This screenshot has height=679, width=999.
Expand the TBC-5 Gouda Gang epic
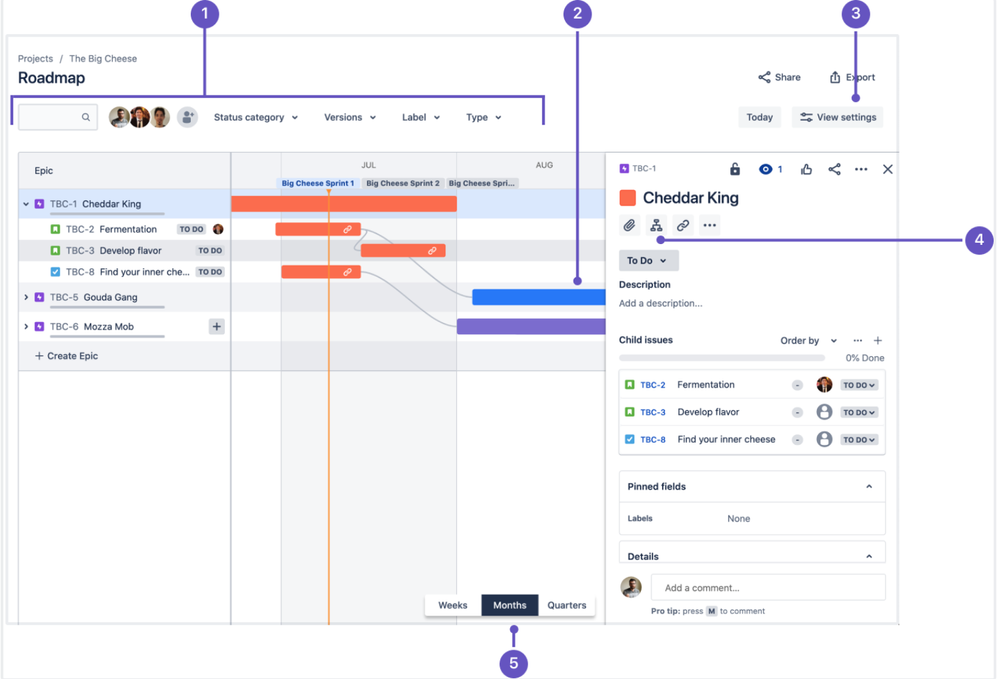pyautogui.click(x=26, y=297)
